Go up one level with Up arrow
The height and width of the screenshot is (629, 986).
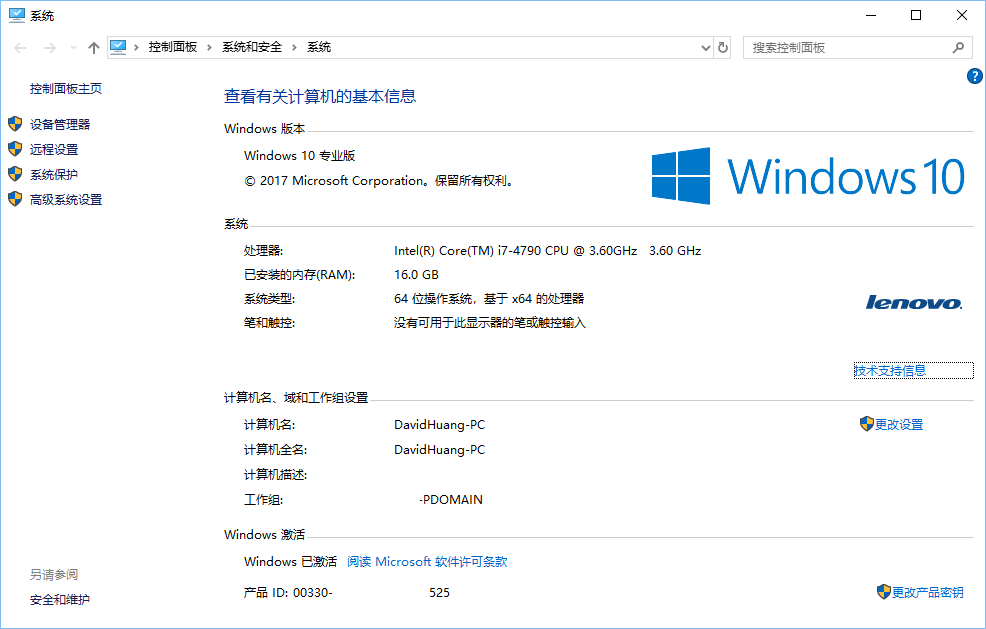point(94,48)
